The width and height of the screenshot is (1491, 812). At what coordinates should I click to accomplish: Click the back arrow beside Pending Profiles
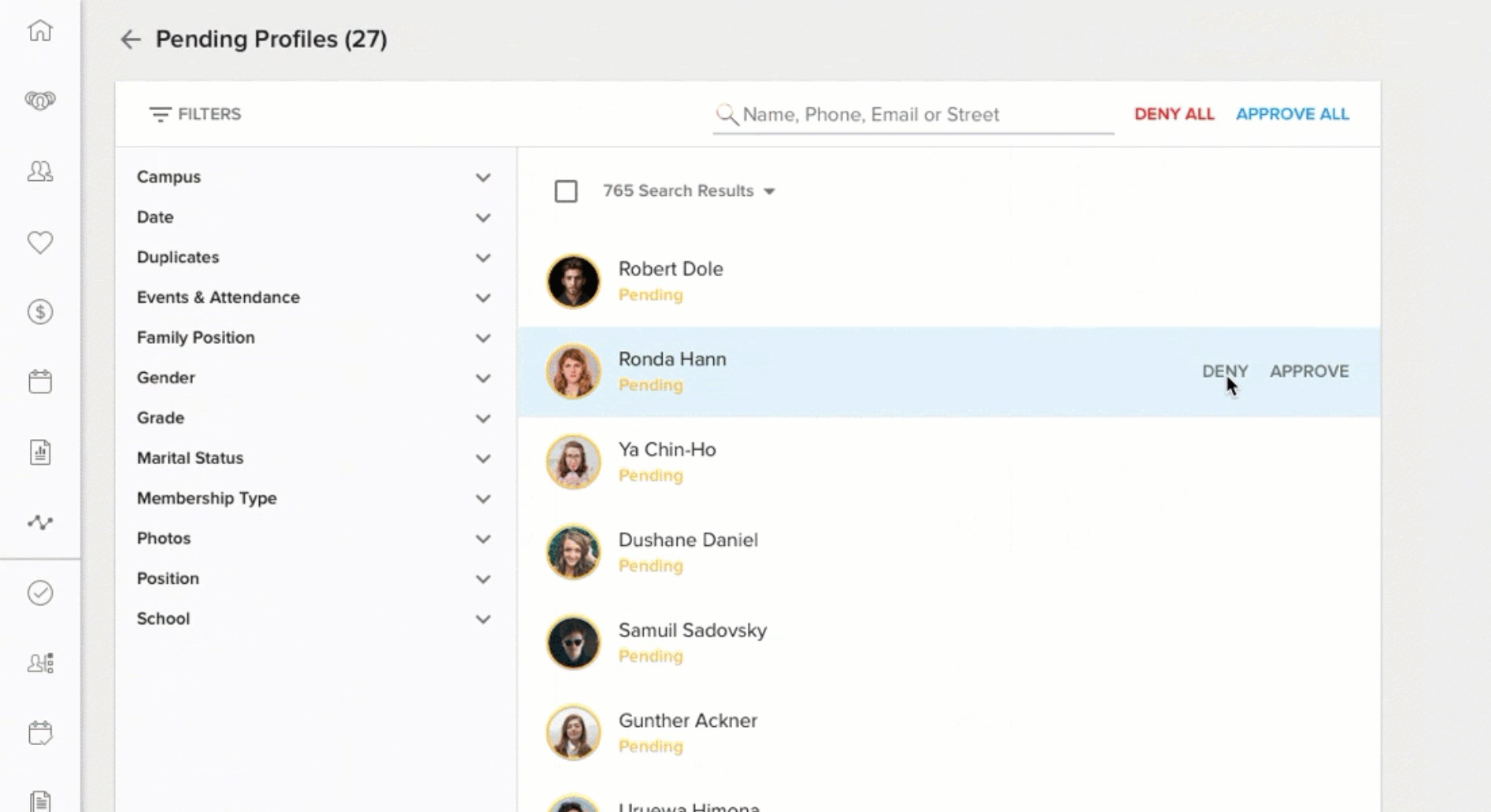131,39
